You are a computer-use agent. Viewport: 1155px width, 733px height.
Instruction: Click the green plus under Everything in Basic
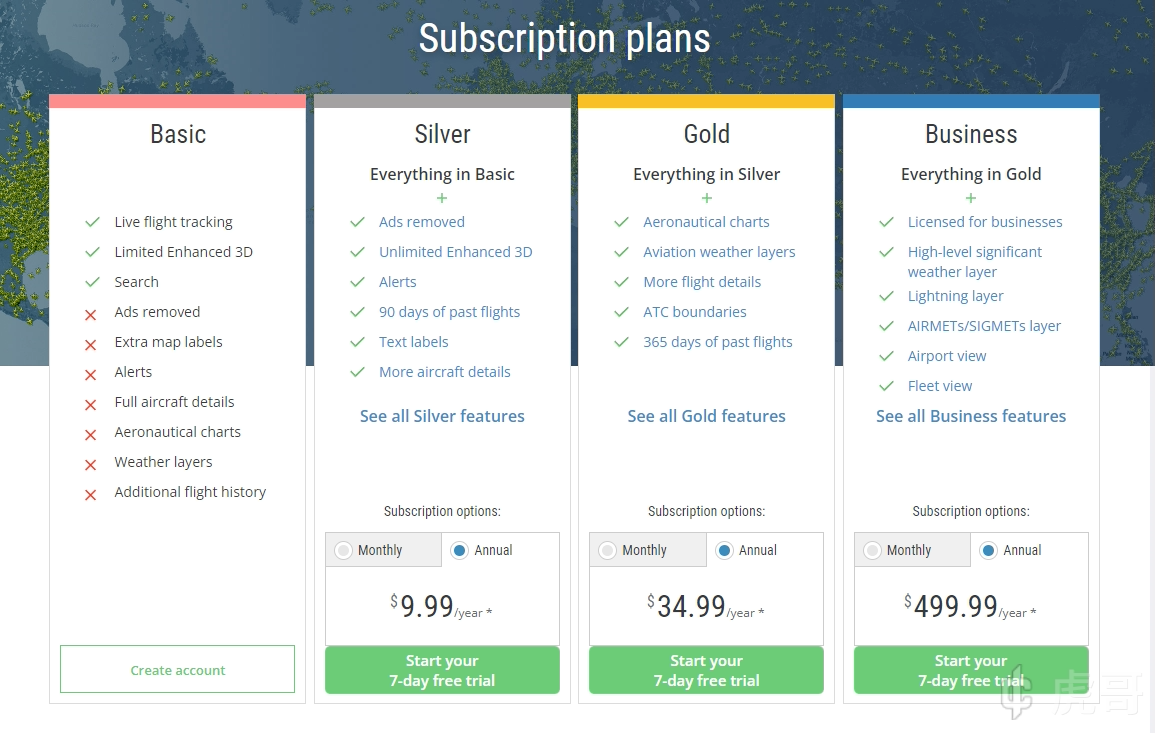click(x=442, y=198)
